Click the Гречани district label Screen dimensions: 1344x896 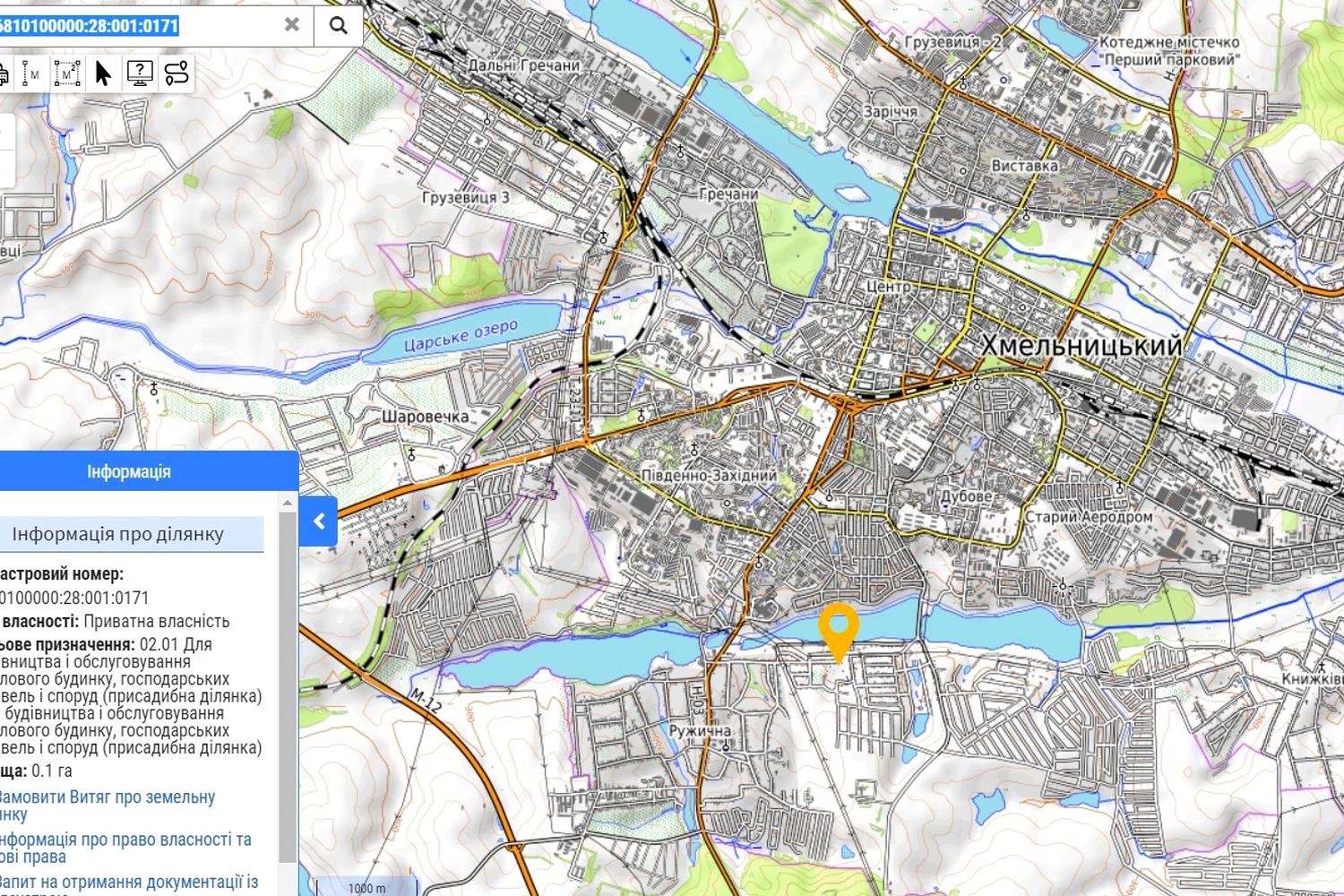728,194
